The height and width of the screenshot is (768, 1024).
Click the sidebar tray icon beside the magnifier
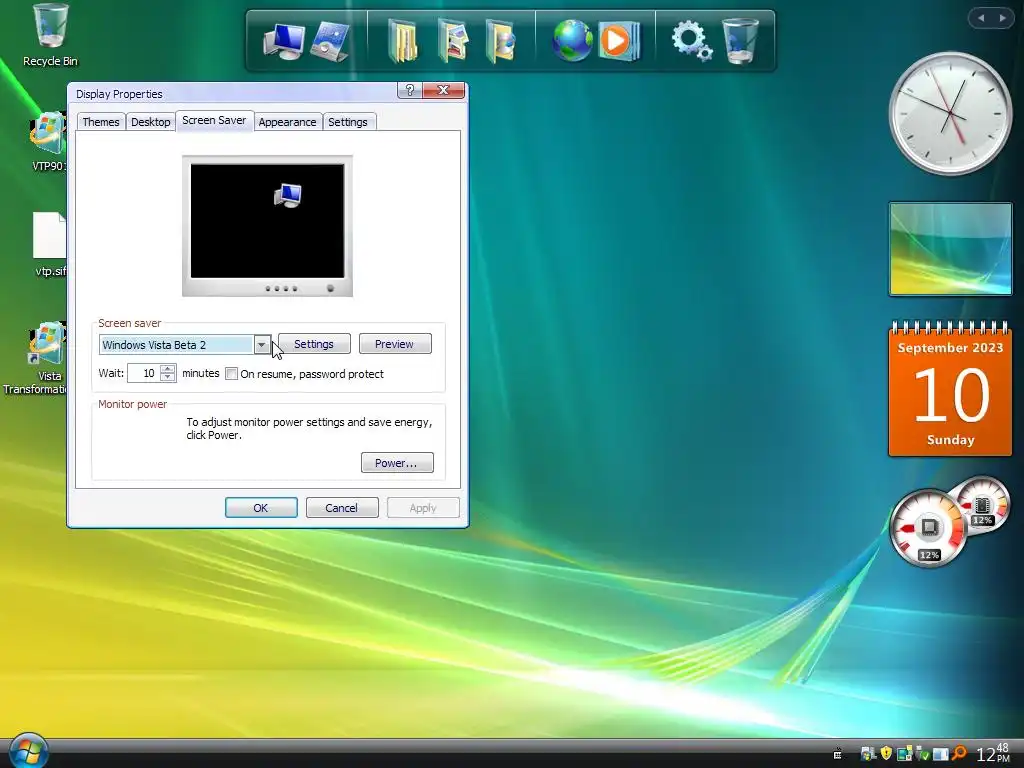940,754
